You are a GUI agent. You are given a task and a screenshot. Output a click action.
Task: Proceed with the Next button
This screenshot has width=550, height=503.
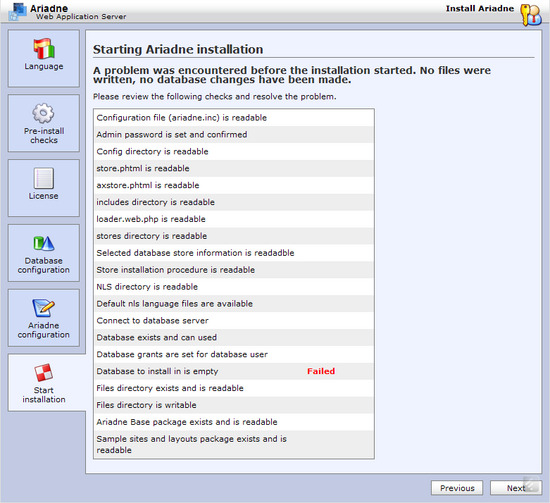(x=516, y=488)
